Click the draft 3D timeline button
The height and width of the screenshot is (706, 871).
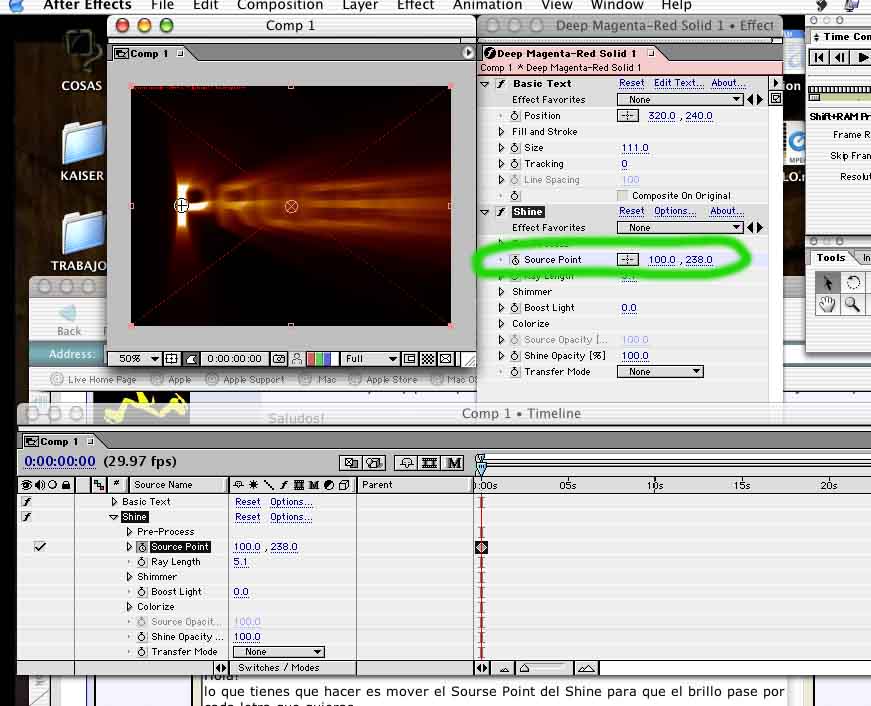point(374,463)
